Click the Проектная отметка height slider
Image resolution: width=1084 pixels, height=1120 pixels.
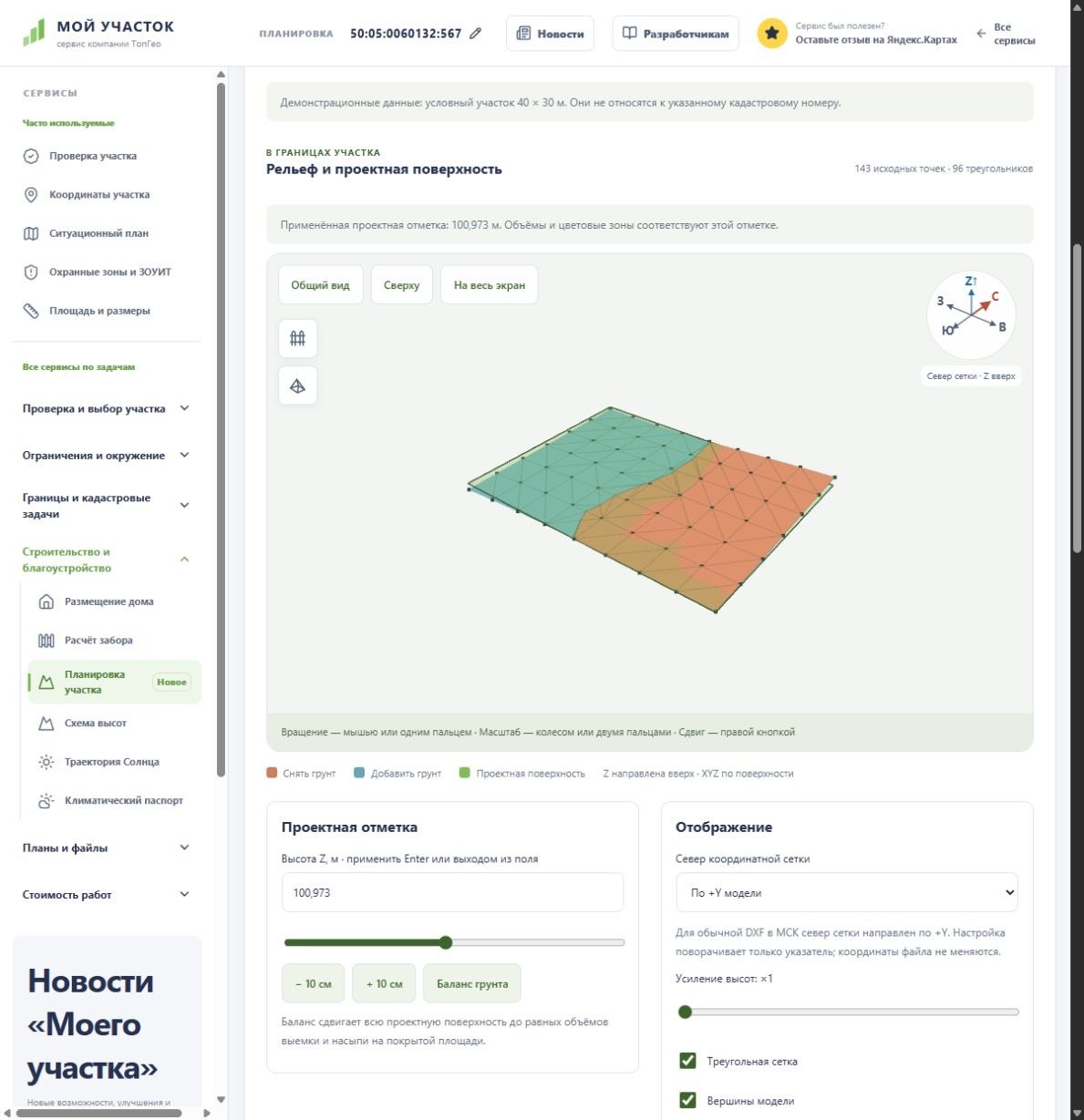pyautogui.click(x=454, y=942)
